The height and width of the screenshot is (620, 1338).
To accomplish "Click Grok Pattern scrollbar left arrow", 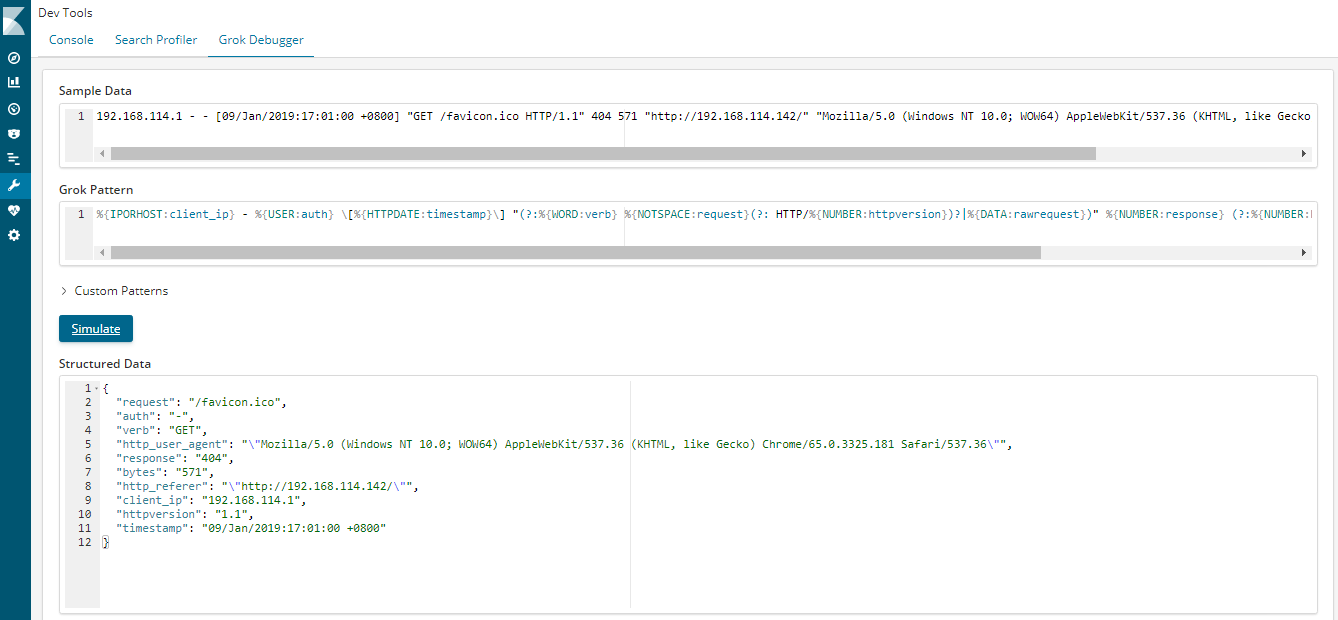I will pos(102,253).
